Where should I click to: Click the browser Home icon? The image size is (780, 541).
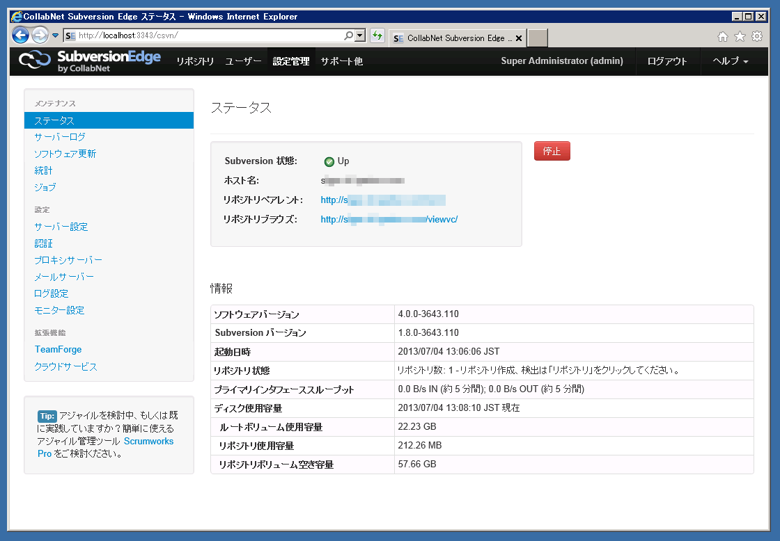pos(723,36)
